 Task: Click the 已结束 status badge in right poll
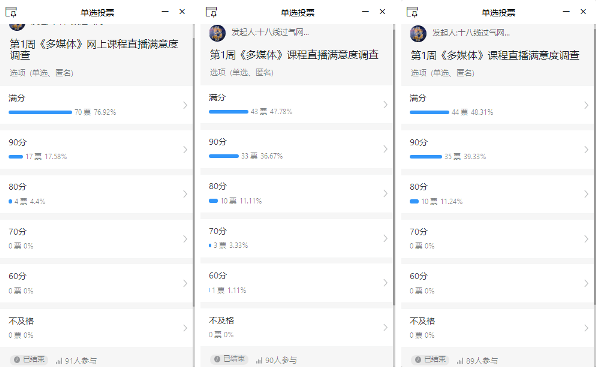click(430, 359)
